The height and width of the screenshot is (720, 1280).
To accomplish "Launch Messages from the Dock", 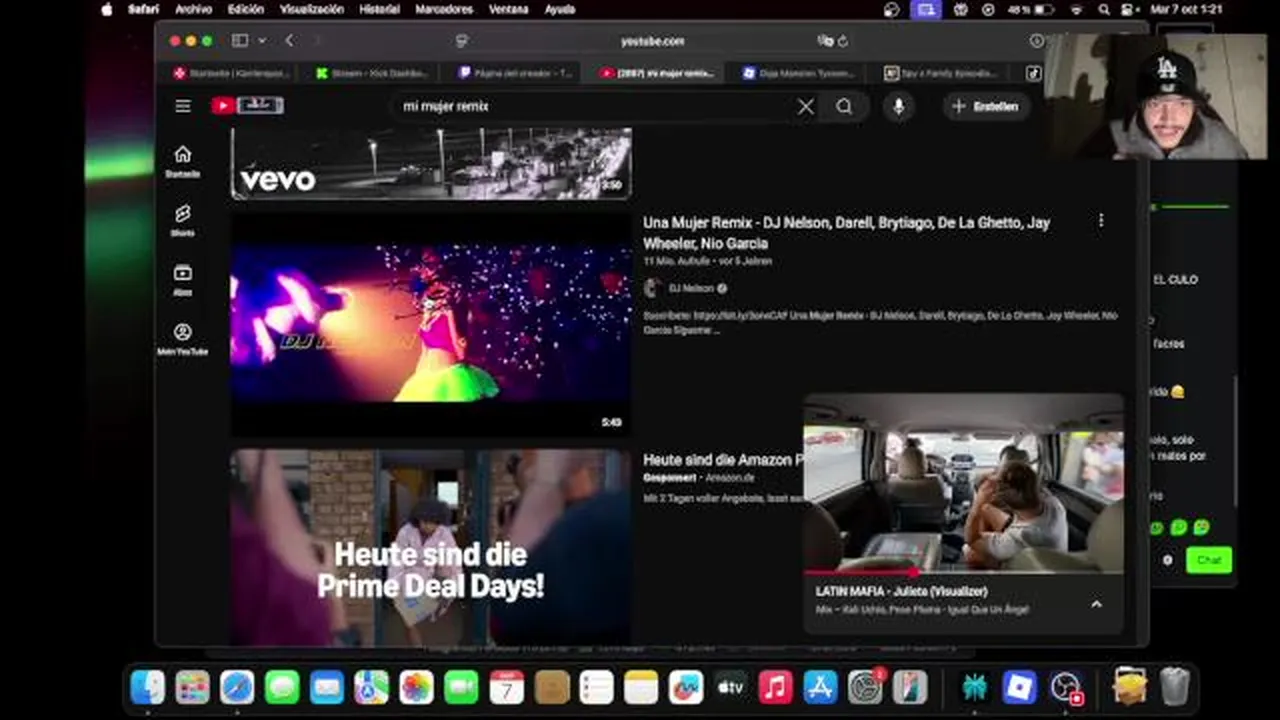I will click(282, 687).
